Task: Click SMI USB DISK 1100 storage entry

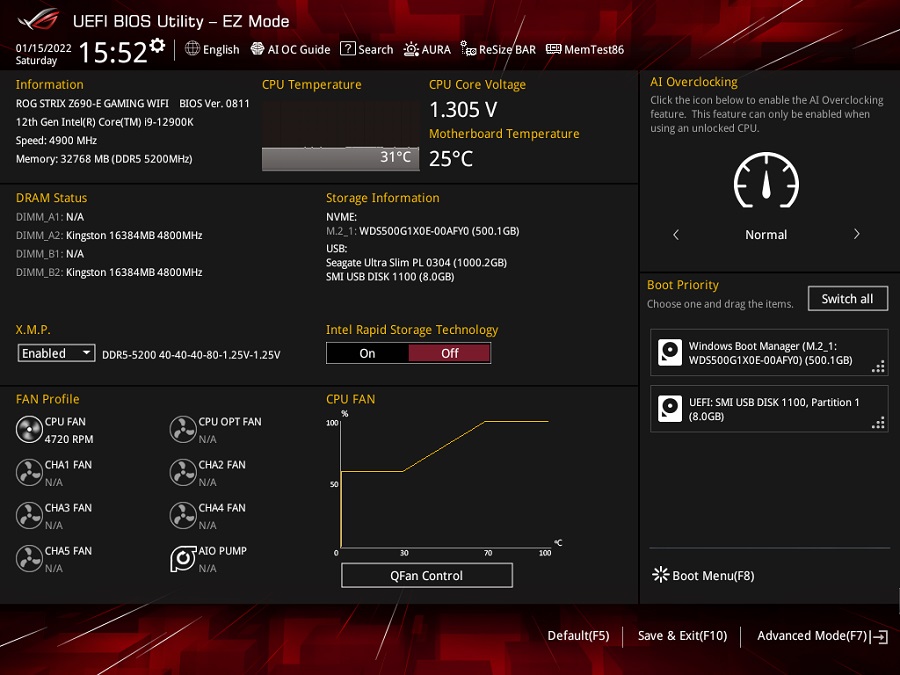Action: tap(390, 277)
